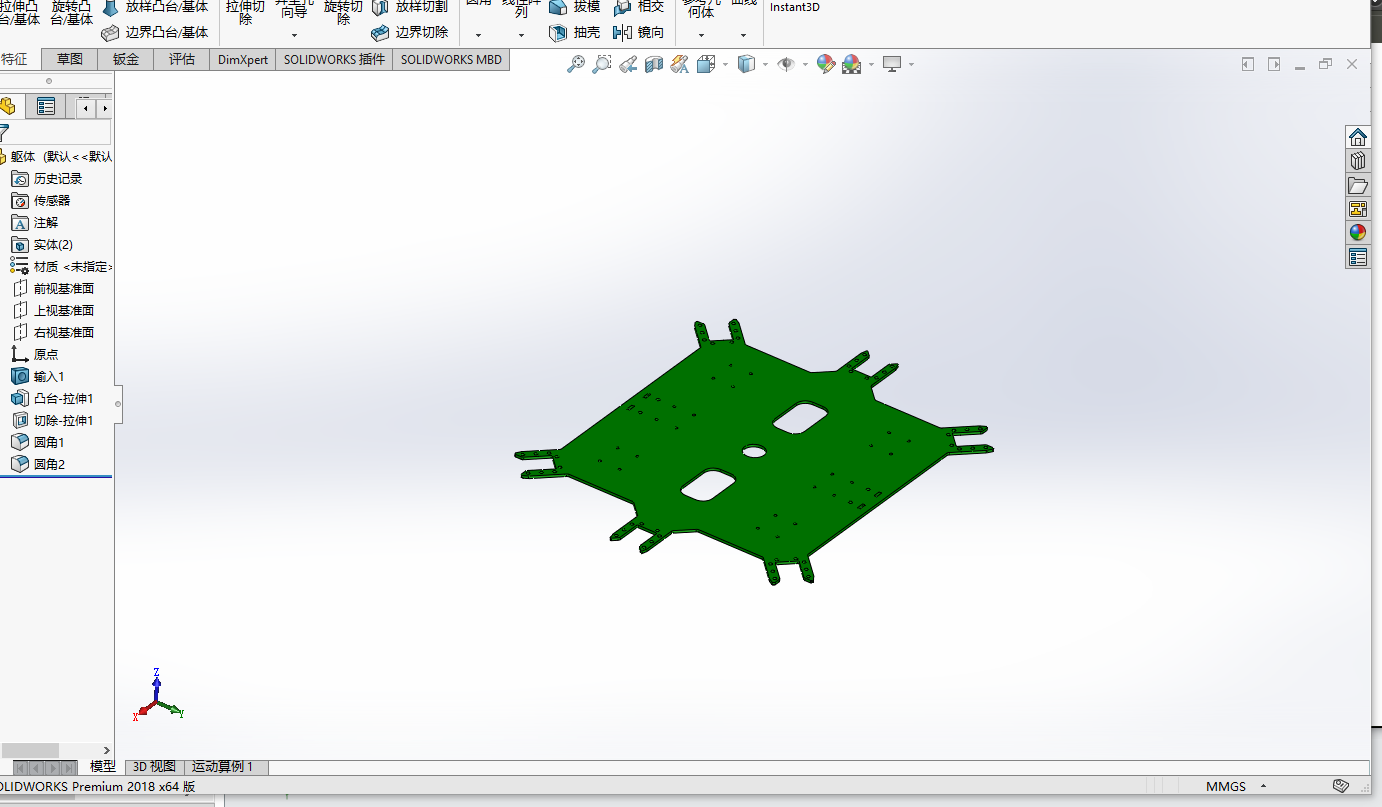Open the dropdown arrow next to View Settings
1382x807 pixels.
(911, 65)
